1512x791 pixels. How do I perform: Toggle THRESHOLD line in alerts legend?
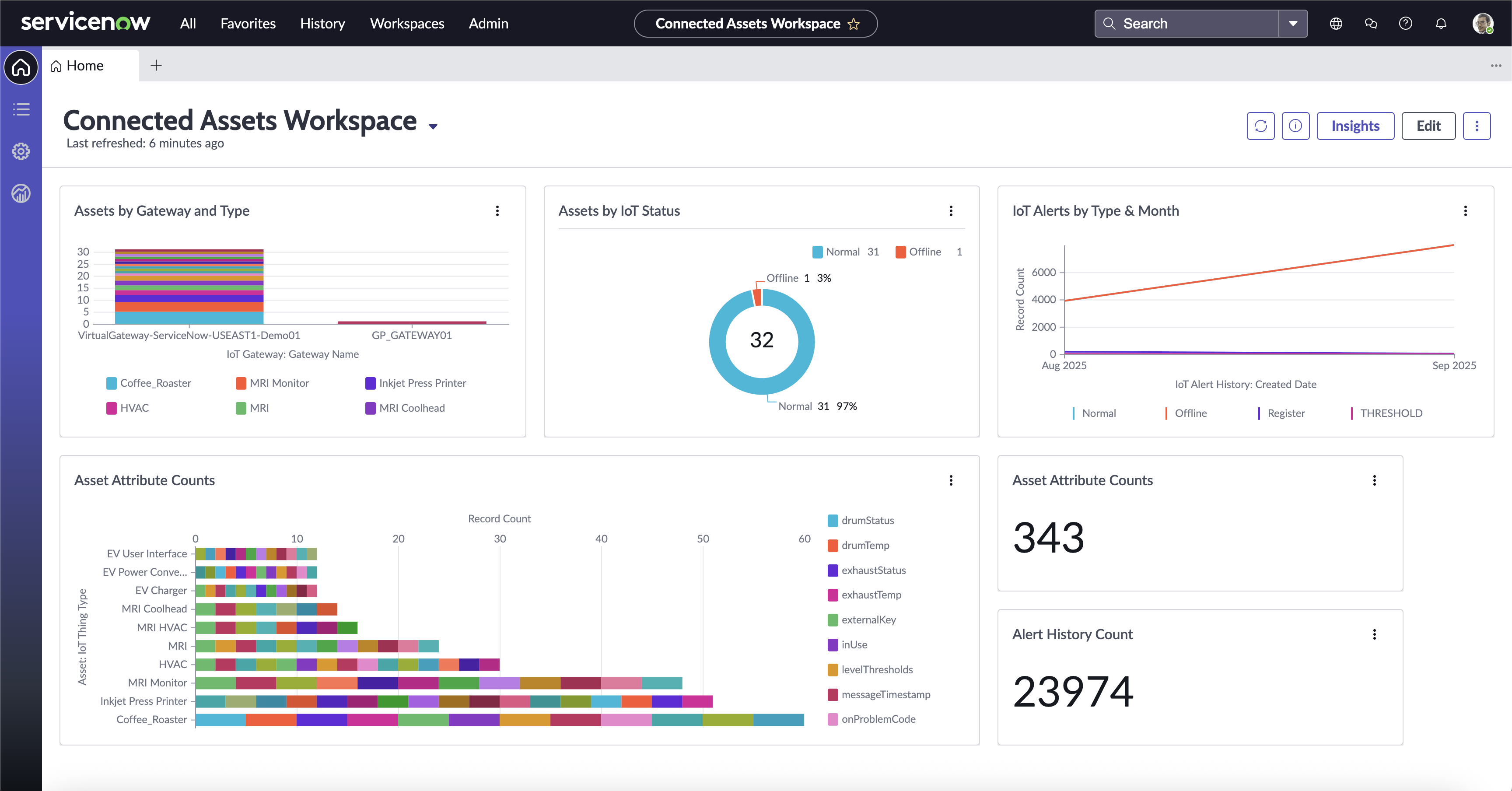[1386, 413]
